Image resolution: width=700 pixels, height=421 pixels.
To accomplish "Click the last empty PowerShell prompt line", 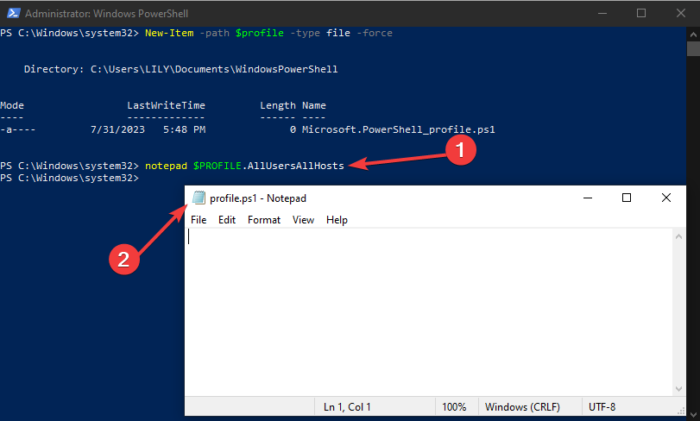I will tap(70, 178).
